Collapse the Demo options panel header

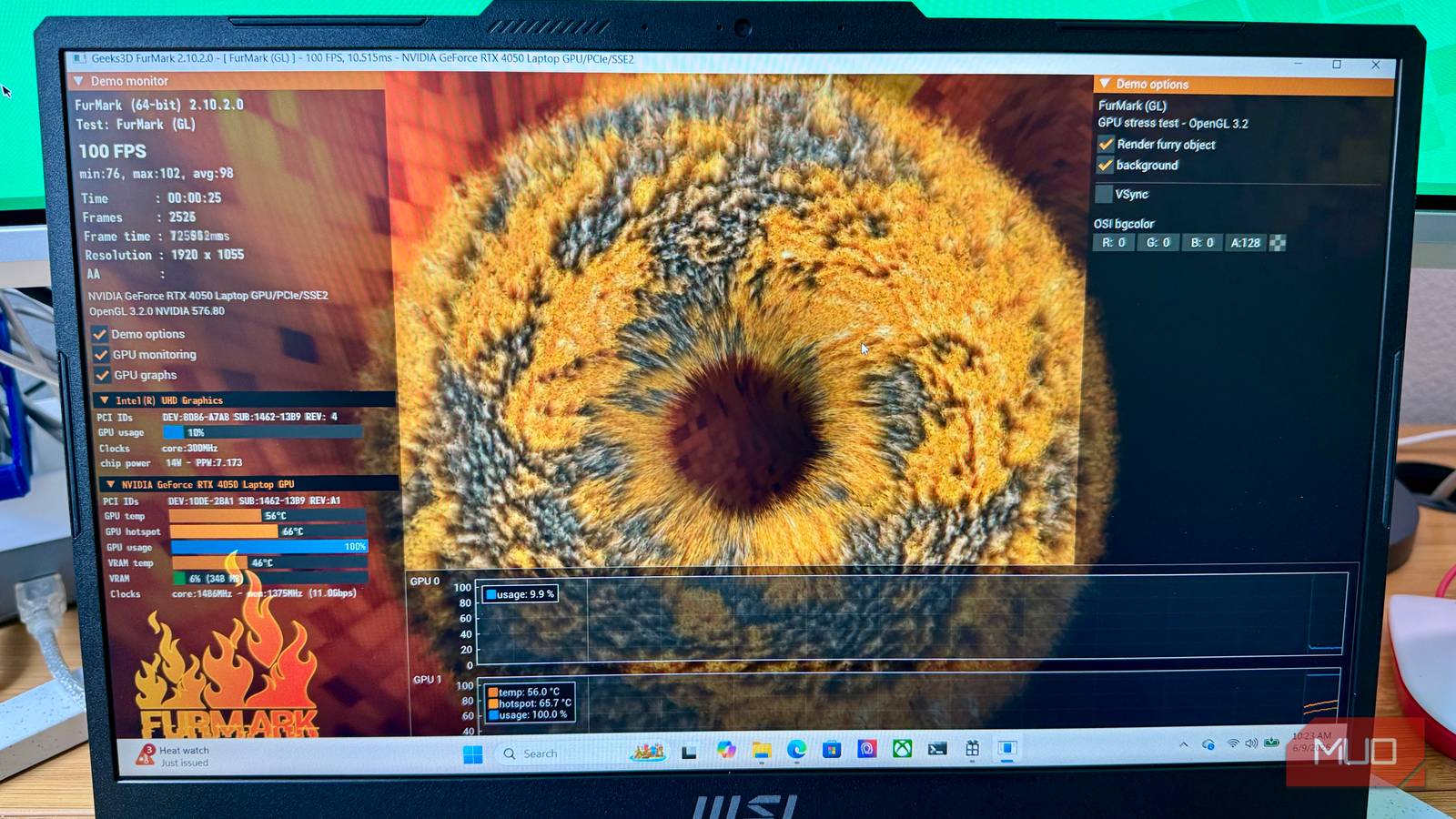point(1105,84)
